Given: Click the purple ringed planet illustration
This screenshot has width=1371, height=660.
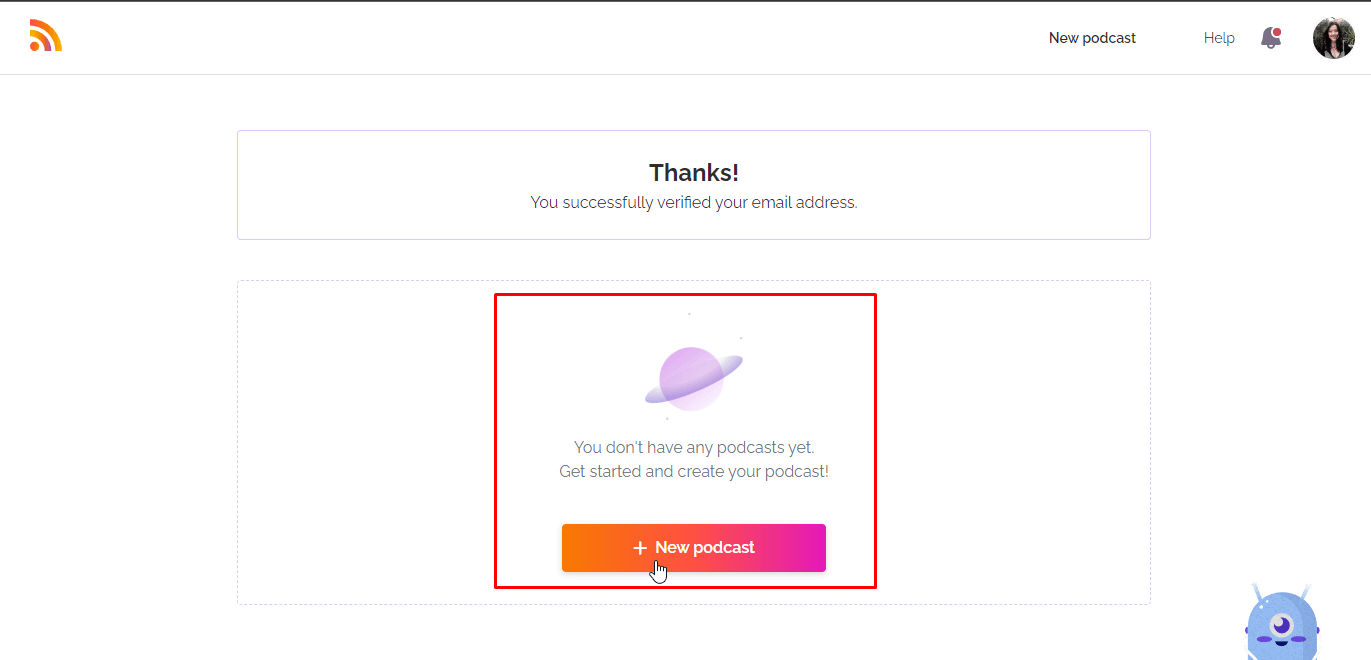Looking at the screenshot, I should (693, 379).
